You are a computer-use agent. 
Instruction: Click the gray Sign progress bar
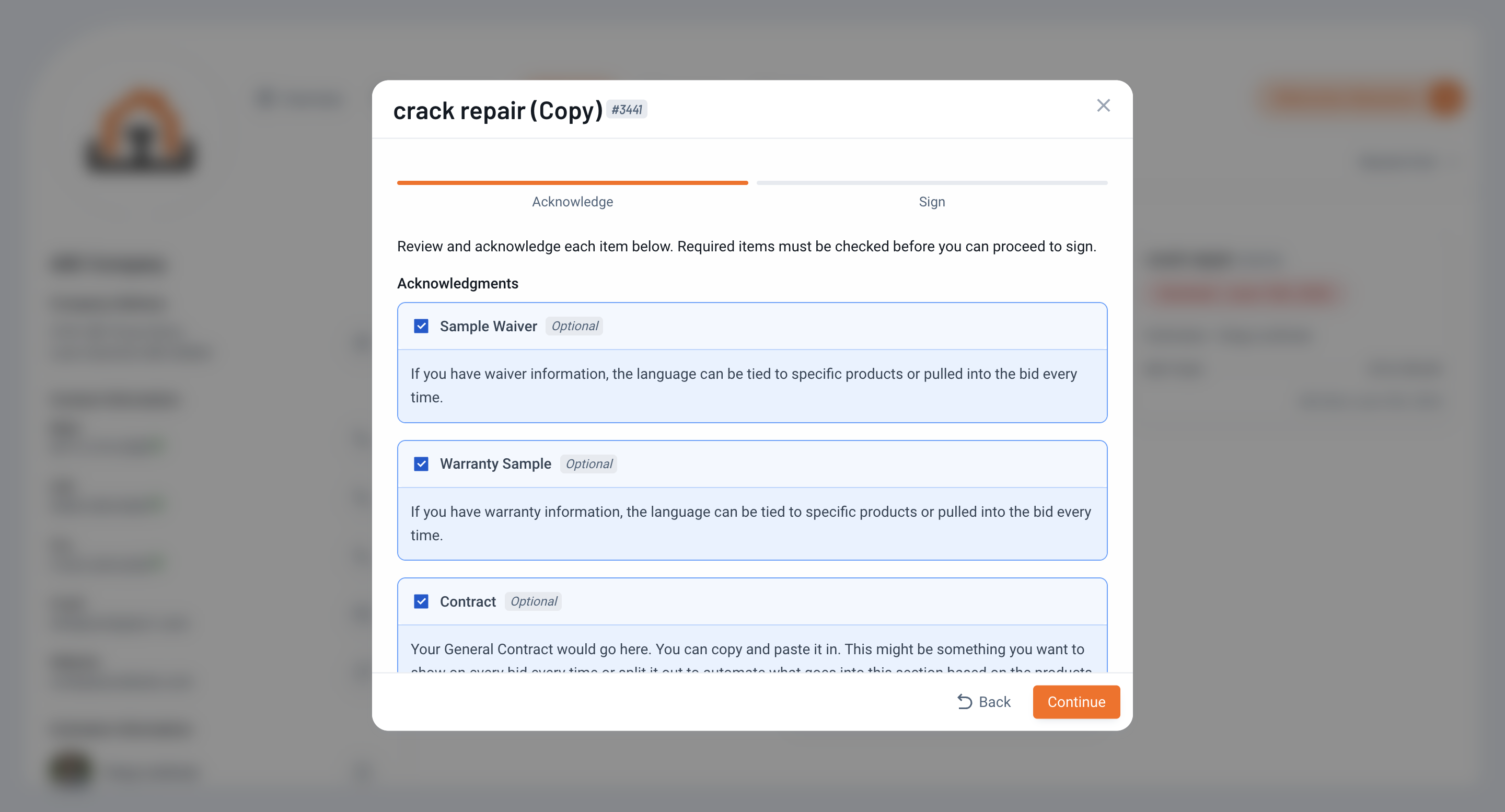(932, 183)
